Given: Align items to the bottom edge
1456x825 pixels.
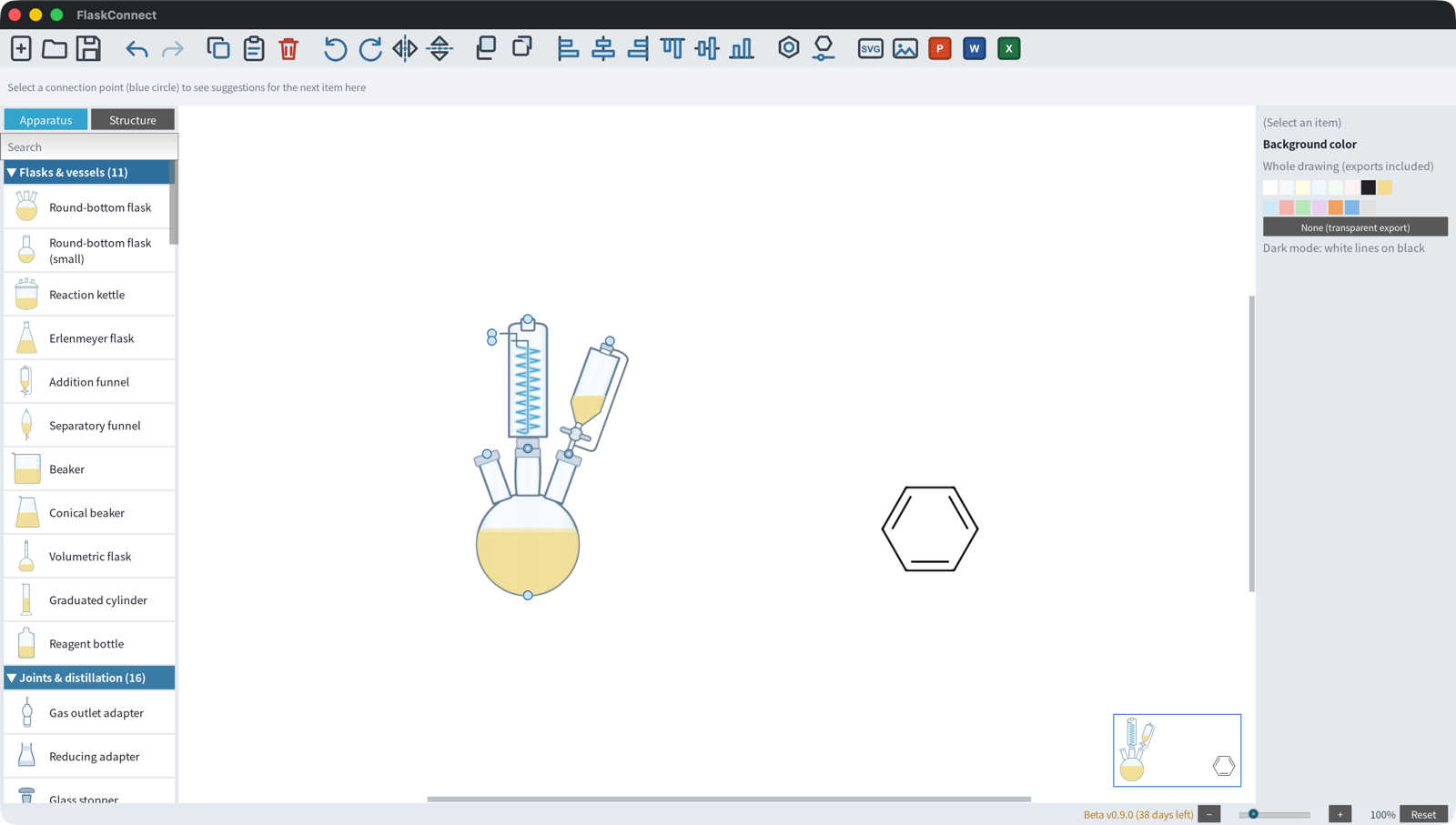Looking at the screenshot, I should 742,48.
